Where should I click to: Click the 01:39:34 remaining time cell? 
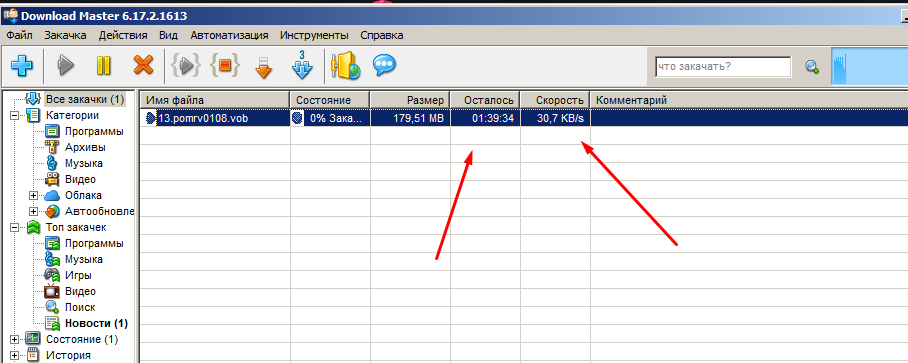click(x=485, y=118)
